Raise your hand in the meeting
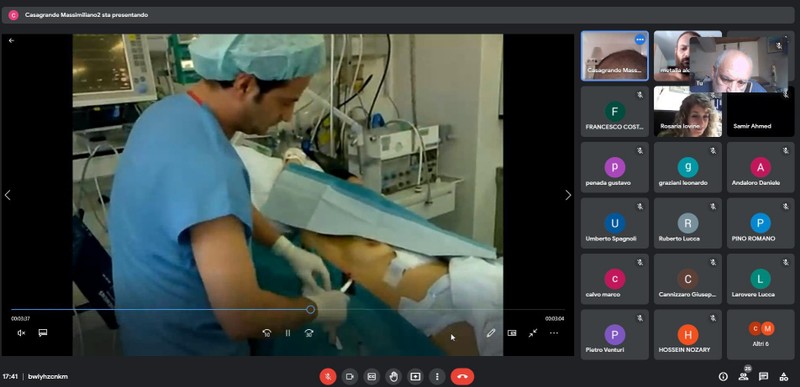This screenshot has width=800, height=387. coord(393,377)
